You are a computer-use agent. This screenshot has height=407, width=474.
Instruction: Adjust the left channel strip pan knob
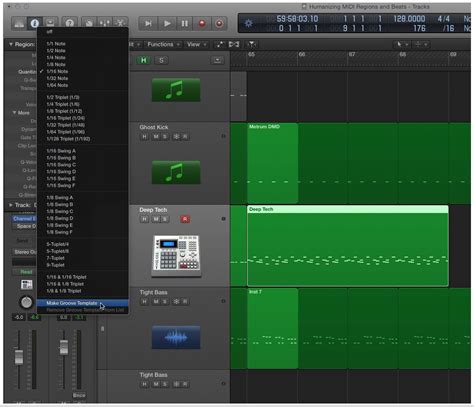click(x=27, y=302)
